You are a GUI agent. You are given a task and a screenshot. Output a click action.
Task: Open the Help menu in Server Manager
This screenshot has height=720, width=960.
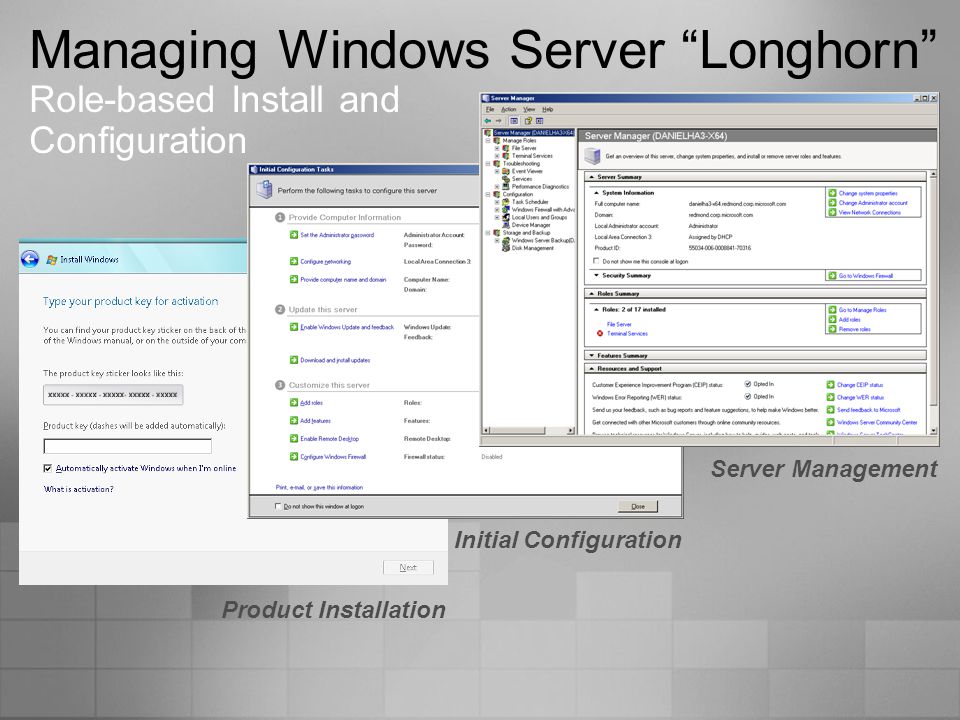pos(547,110)
